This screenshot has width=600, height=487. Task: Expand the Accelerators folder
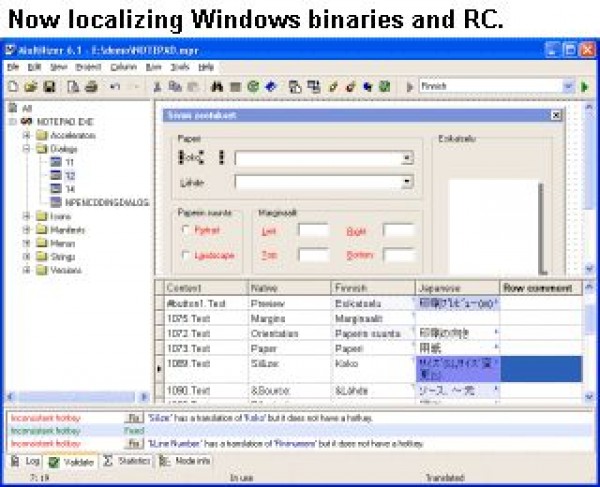coord(26,135)
